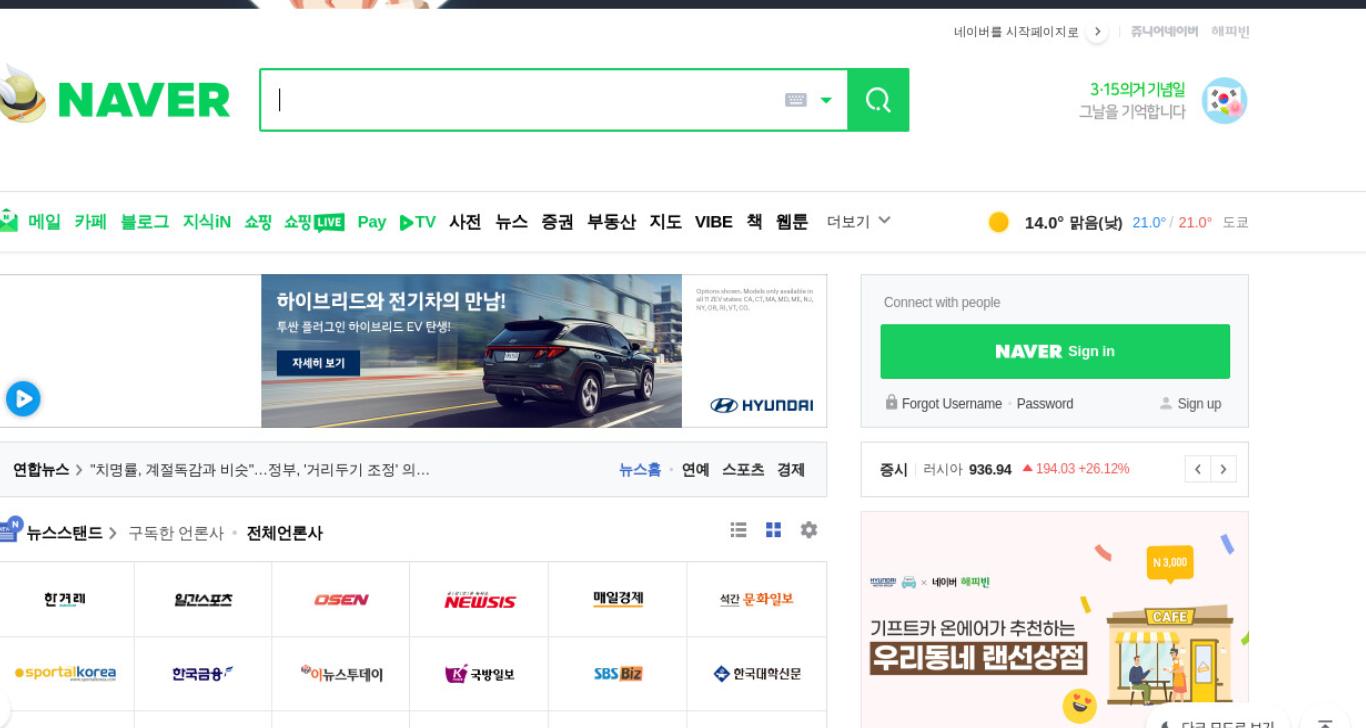Open the OSEN press logo
The width and height of the screenshot is (1366, 728).
(341, 599)
